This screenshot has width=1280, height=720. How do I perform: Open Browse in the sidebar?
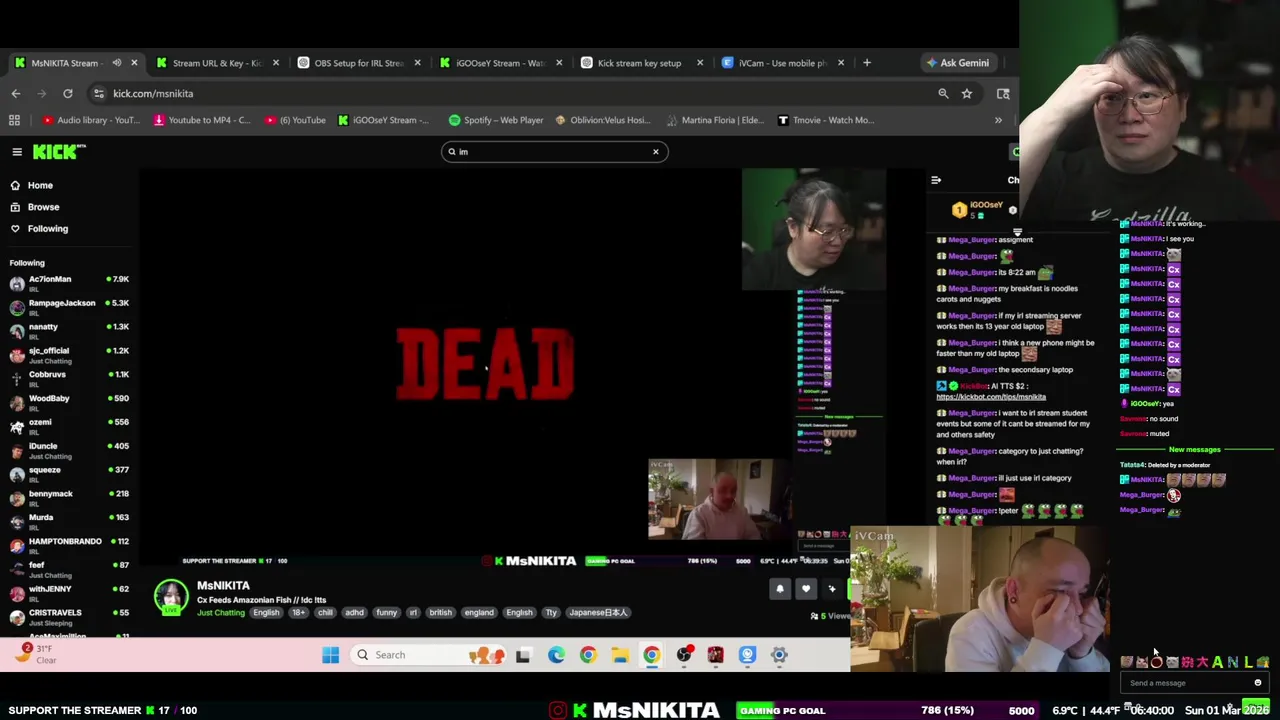(43, 207)
